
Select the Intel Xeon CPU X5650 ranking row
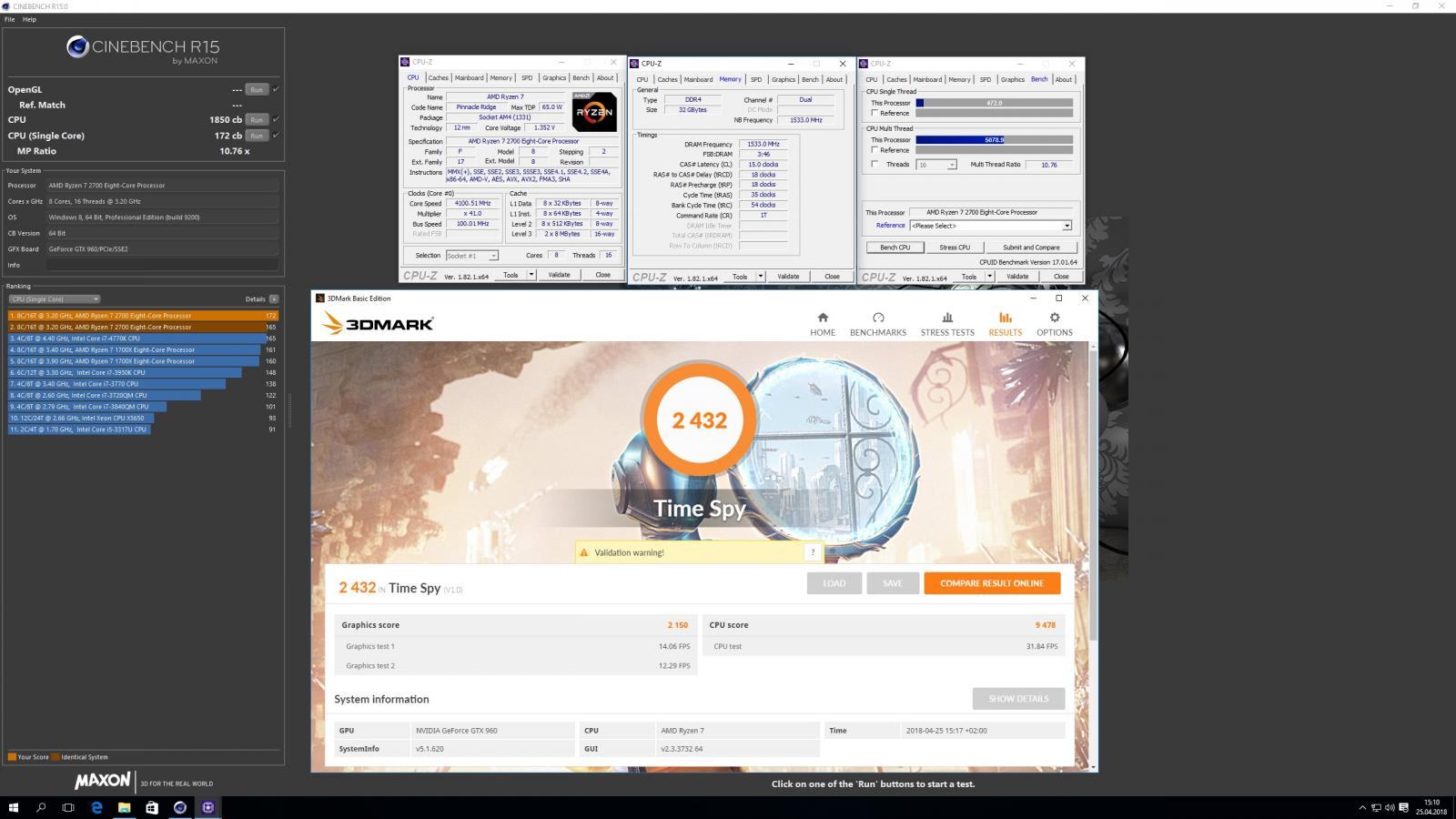(143, 418)
